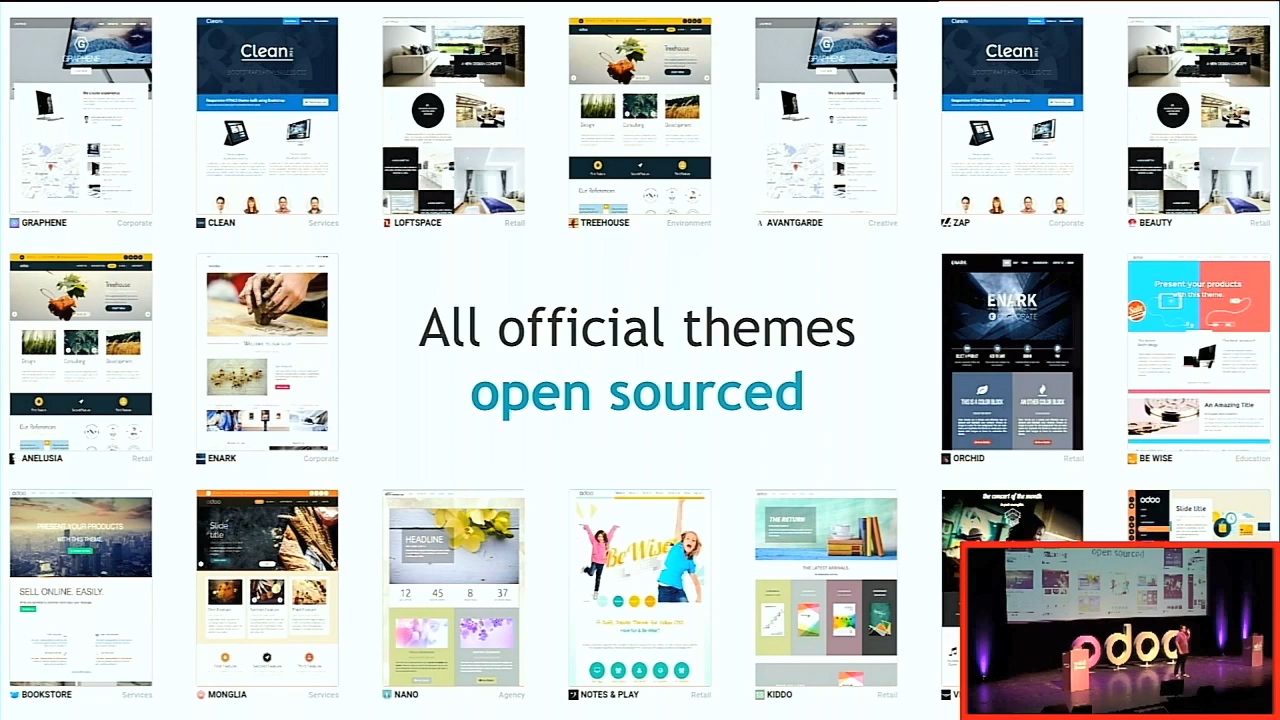Click the Education category label
This screenshot has width=1280, height=720.
point(1252,459)
